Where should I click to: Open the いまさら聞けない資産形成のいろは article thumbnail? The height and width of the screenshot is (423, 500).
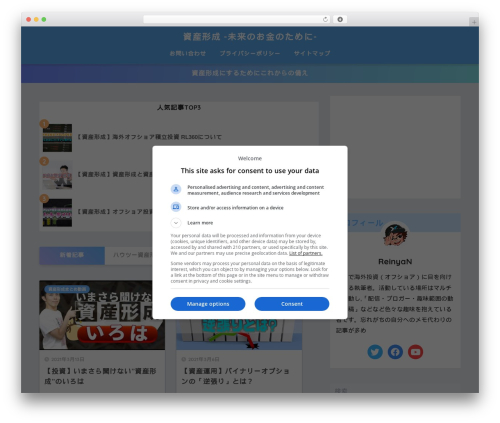click(102, 315)
